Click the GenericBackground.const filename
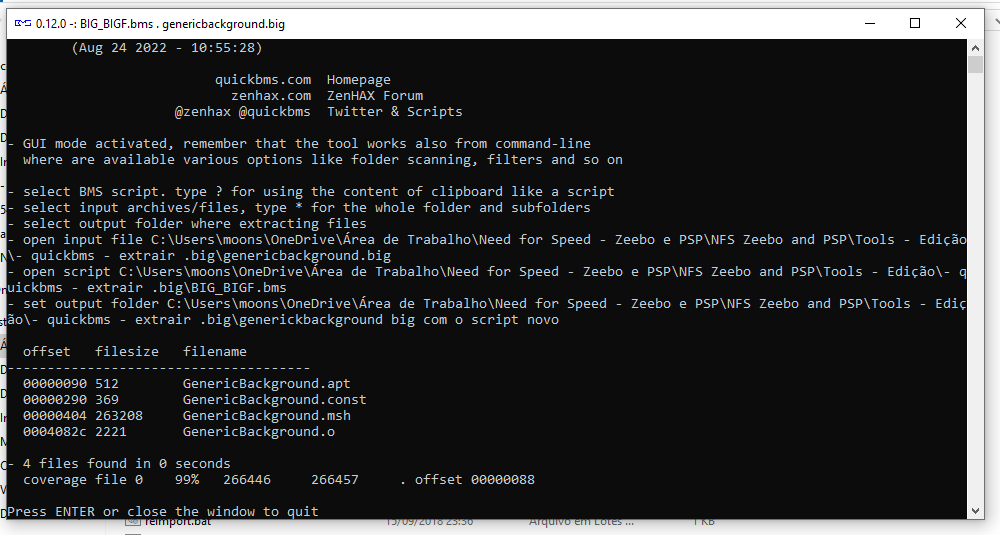 (x=274, y=400)
